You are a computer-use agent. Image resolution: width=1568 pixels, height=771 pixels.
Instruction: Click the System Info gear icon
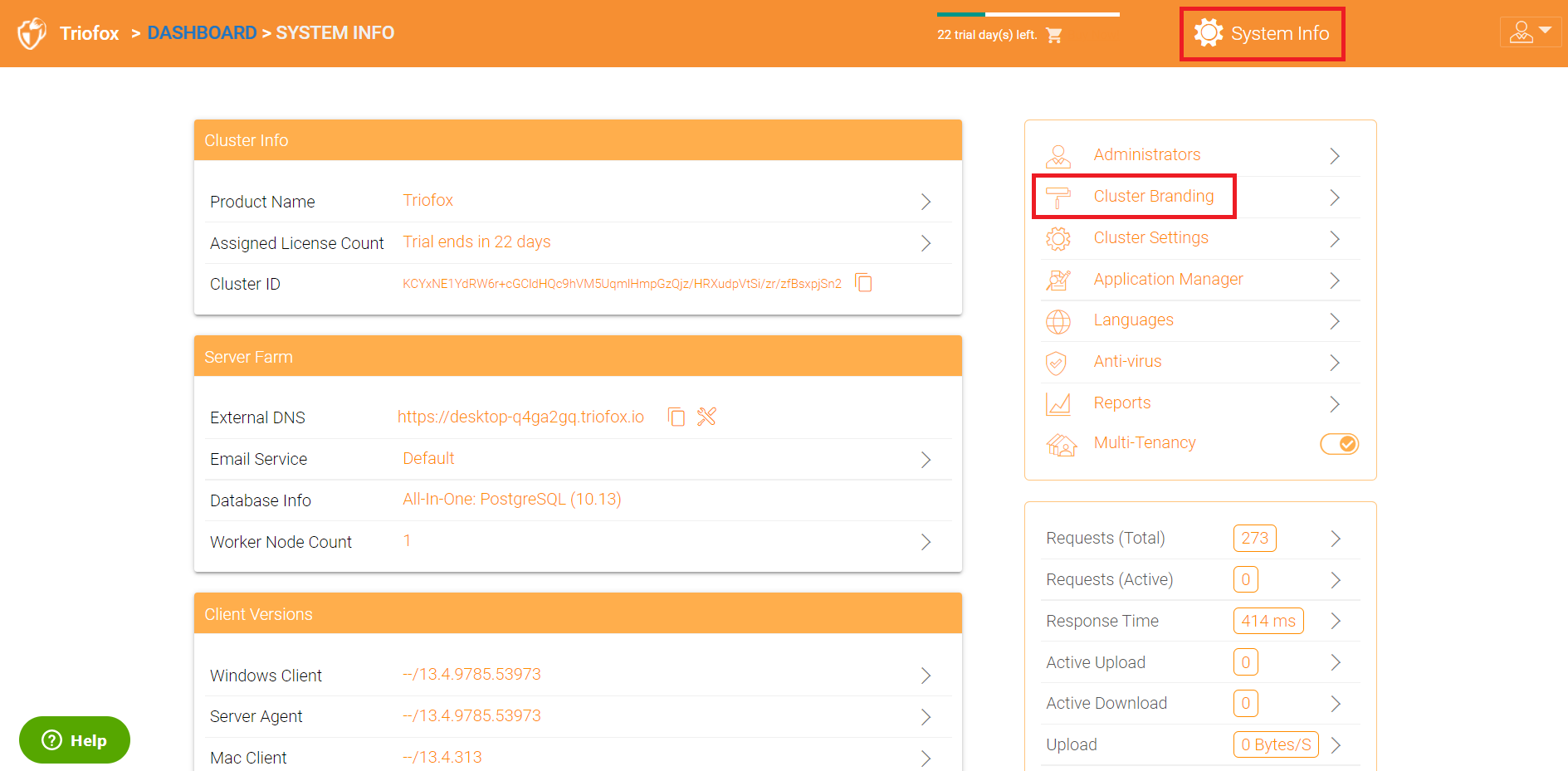(x=1209, y=33)
